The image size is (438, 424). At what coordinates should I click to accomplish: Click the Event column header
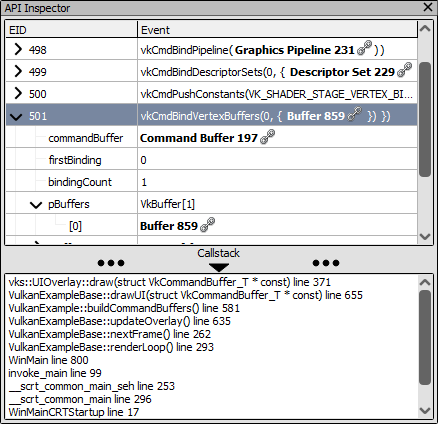(277, 30)
